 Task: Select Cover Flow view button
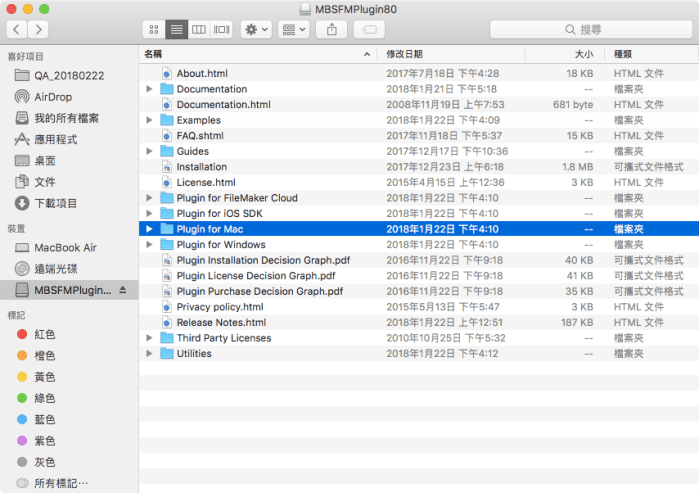(222, 30)
